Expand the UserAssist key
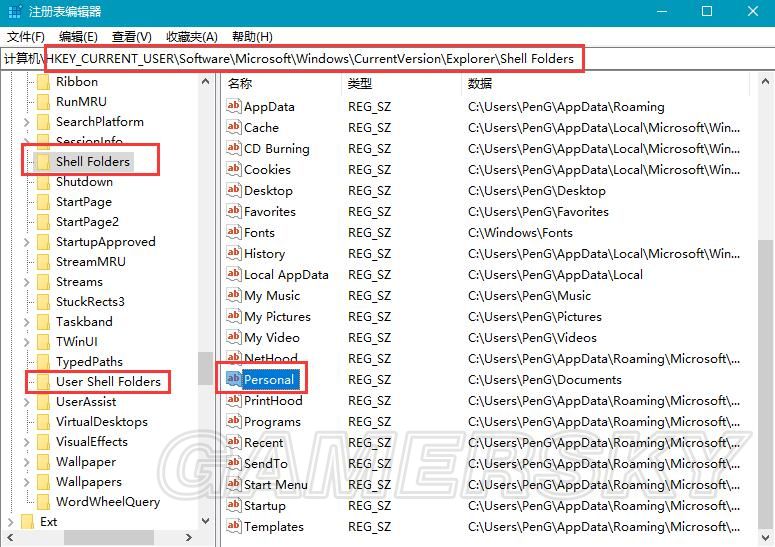The width and height of the screenshot is (775, 547). [x=26, y=402]
